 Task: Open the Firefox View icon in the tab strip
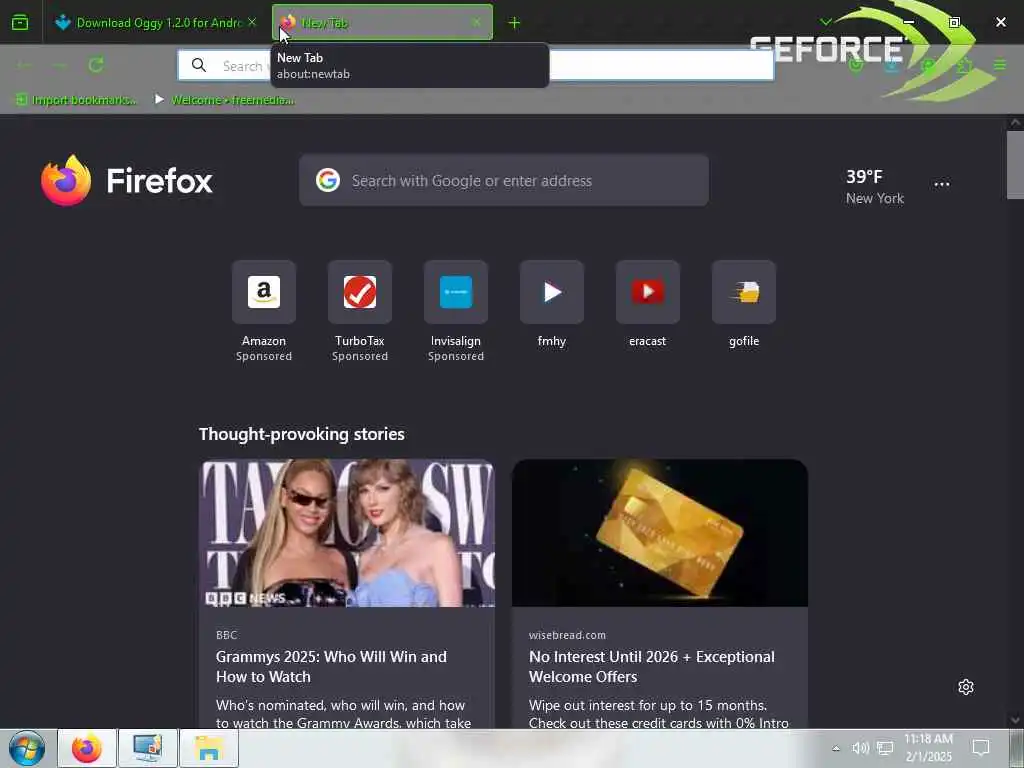(x=20, y=23)
